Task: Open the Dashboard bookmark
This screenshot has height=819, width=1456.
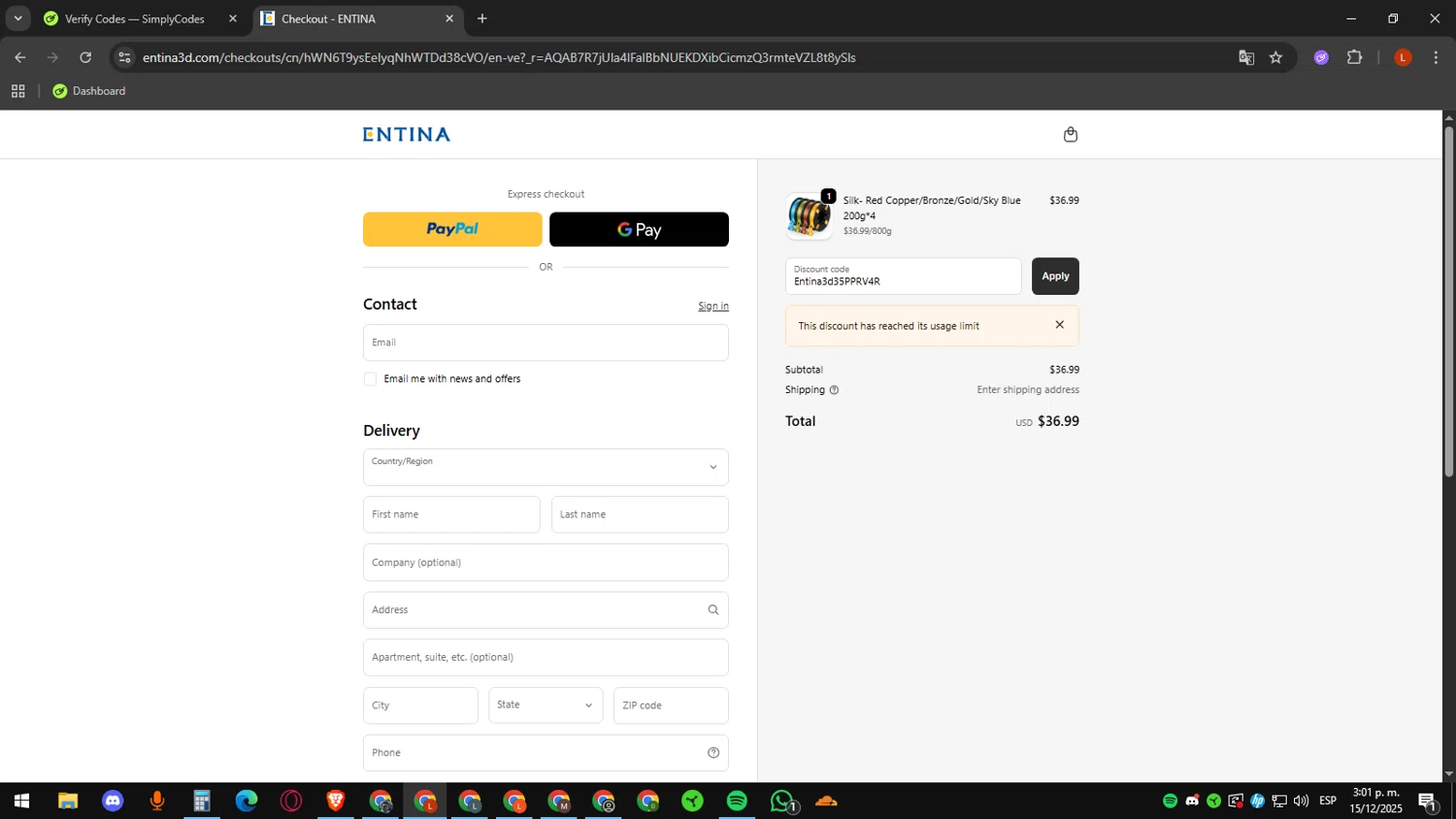Action: (89, 91)
